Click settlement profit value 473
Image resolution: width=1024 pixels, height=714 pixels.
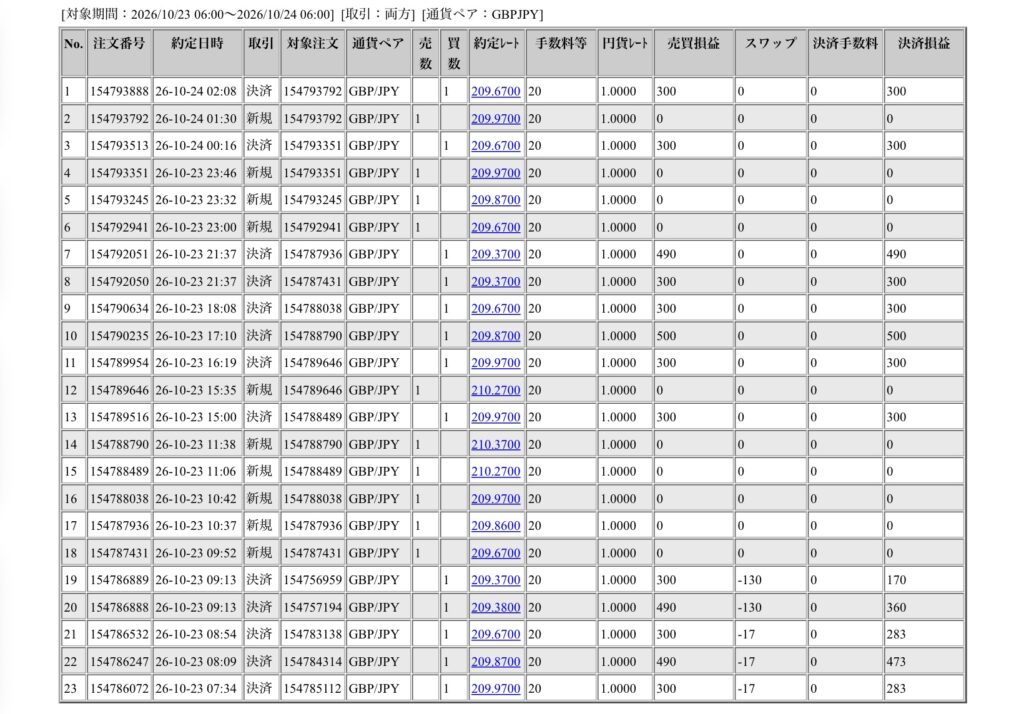click(x=896, y=661)
